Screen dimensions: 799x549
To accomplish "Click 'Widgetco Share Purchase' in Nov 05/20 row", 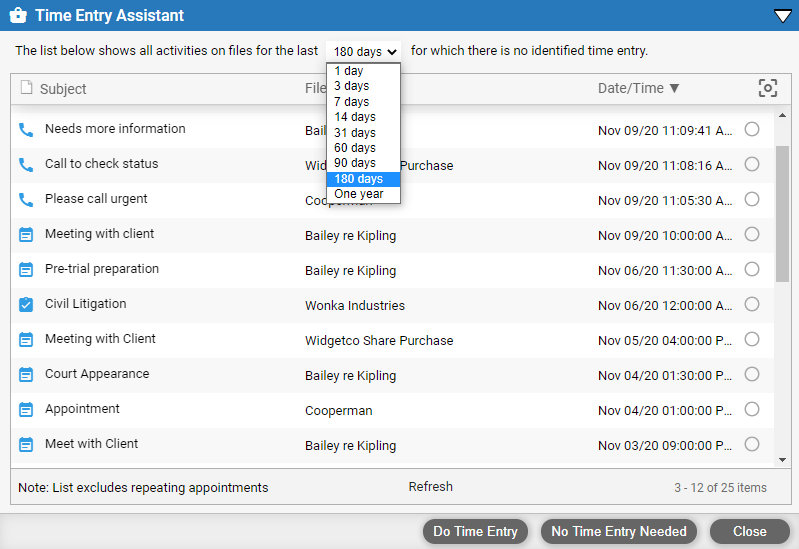I will [x=379, y=341].
